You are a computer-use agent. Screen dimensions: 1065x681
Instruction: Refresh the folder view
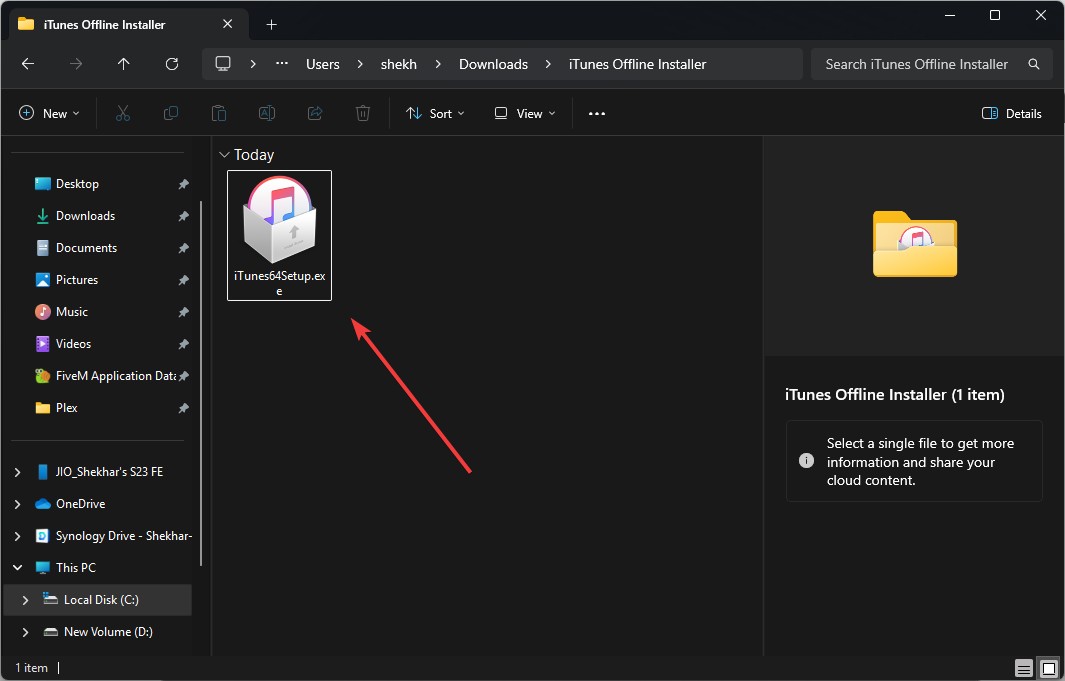(172, 64)
